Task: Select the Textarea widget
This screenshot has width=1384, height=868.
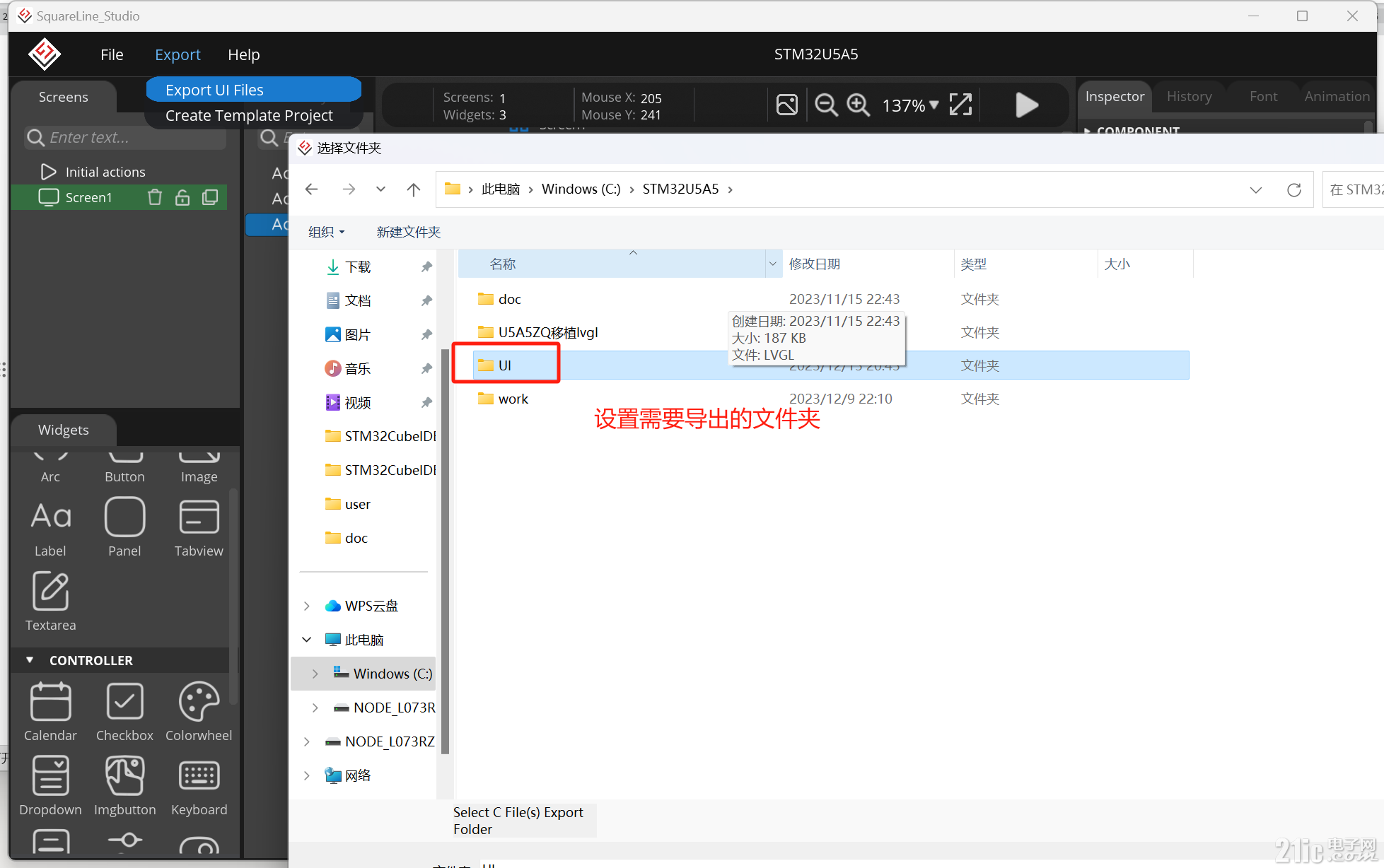Action: click(x=50, y=601)
